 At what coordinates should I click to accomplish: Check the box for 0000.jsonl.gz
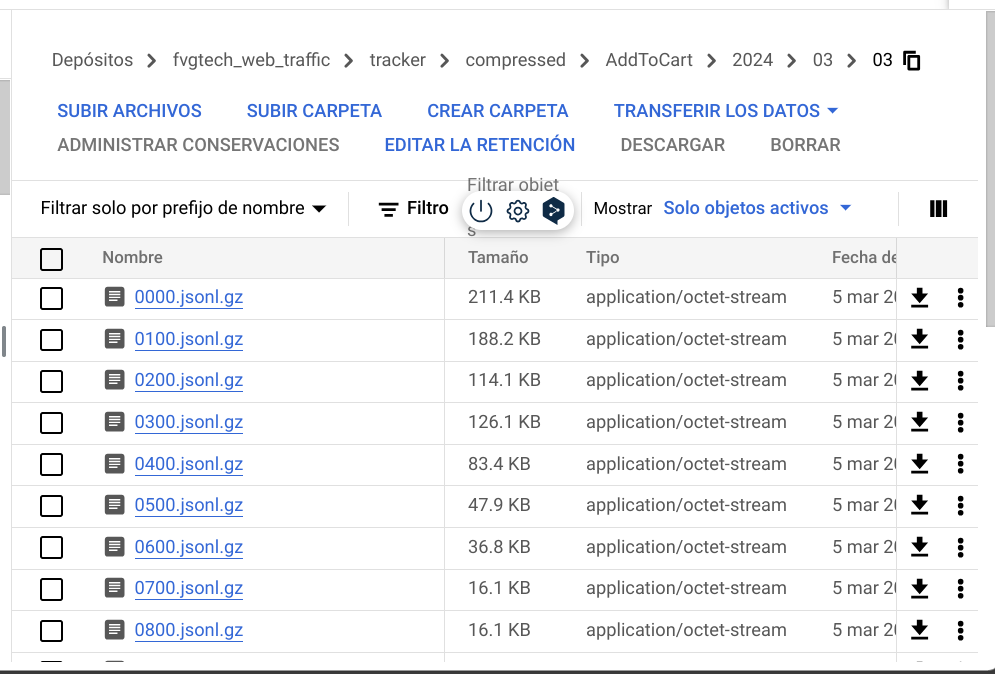(x=51, y=298)
